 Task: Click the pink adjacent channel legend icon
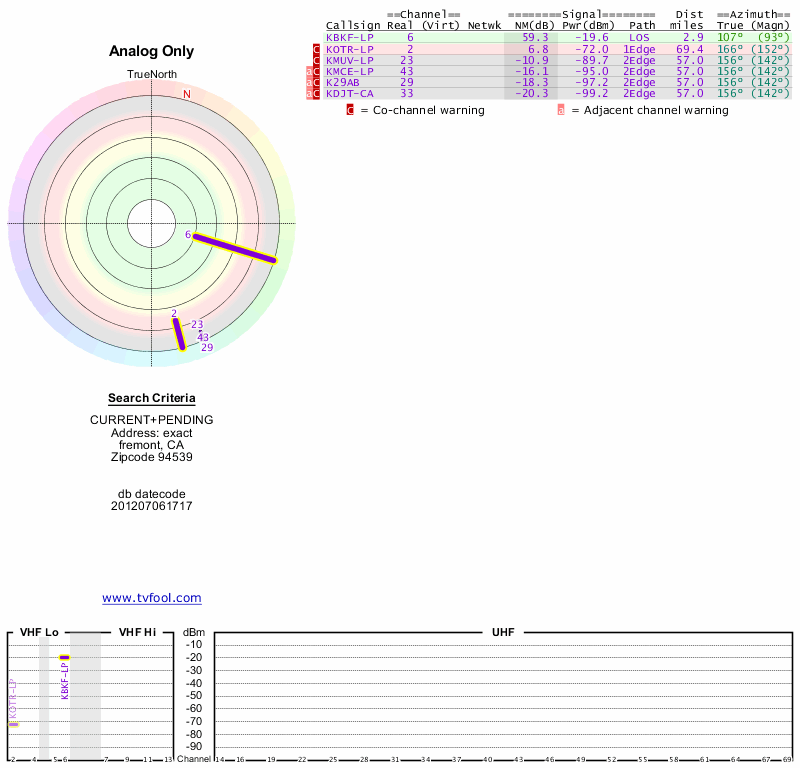pos(561,110)
